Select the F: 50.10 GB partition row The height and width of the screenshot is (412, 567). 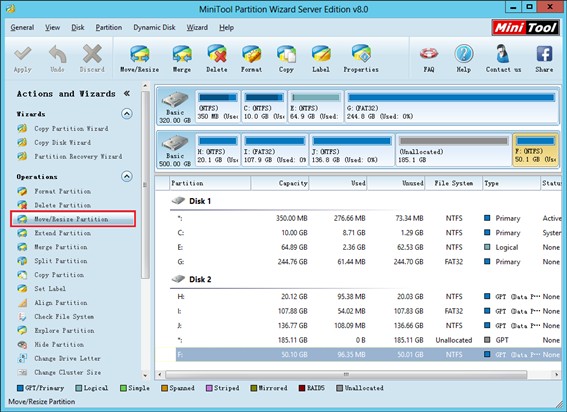[x=368, y=354]
